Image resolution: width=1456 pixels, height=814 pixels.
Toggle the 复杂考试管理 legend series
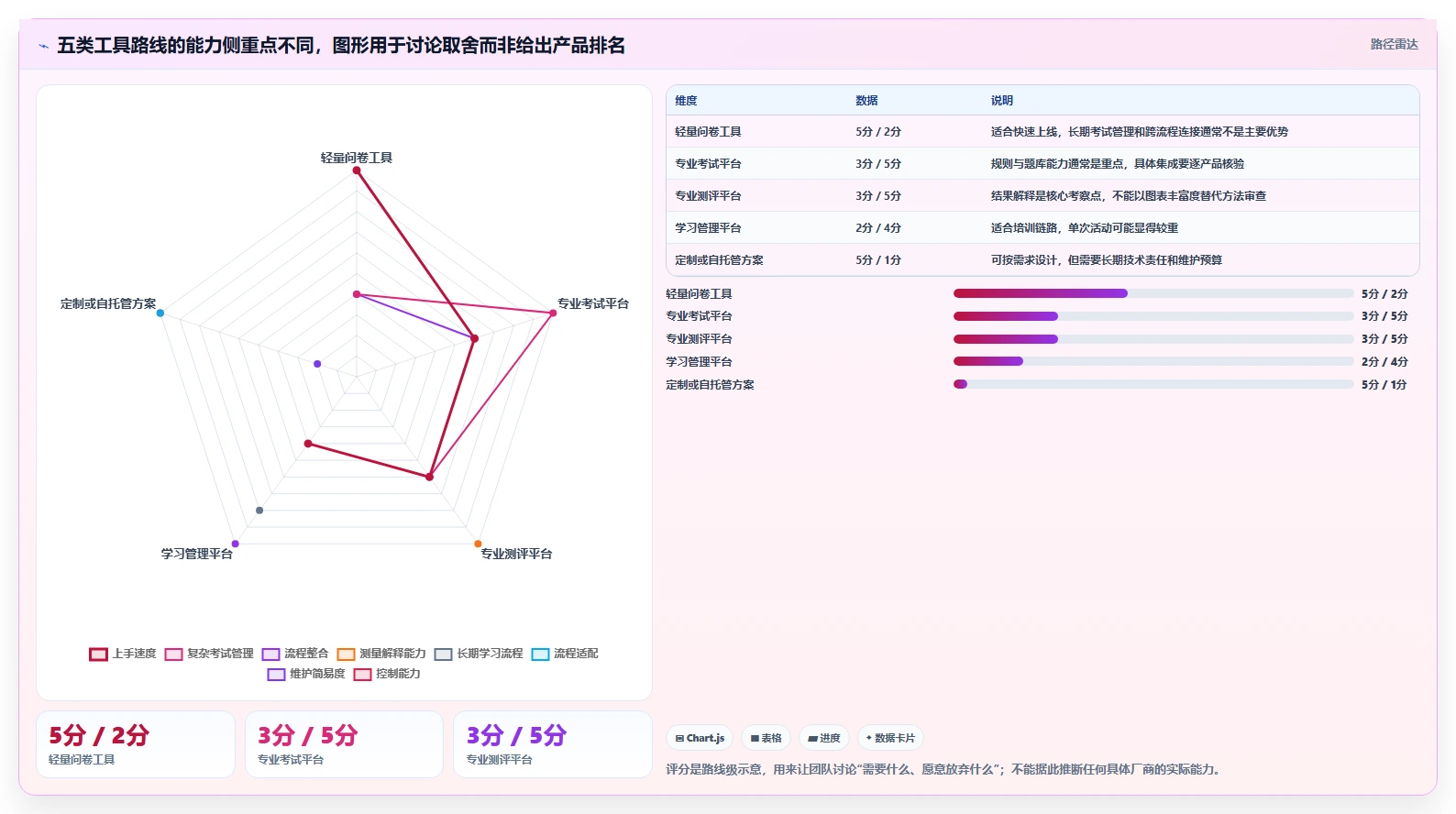point(209,654)
